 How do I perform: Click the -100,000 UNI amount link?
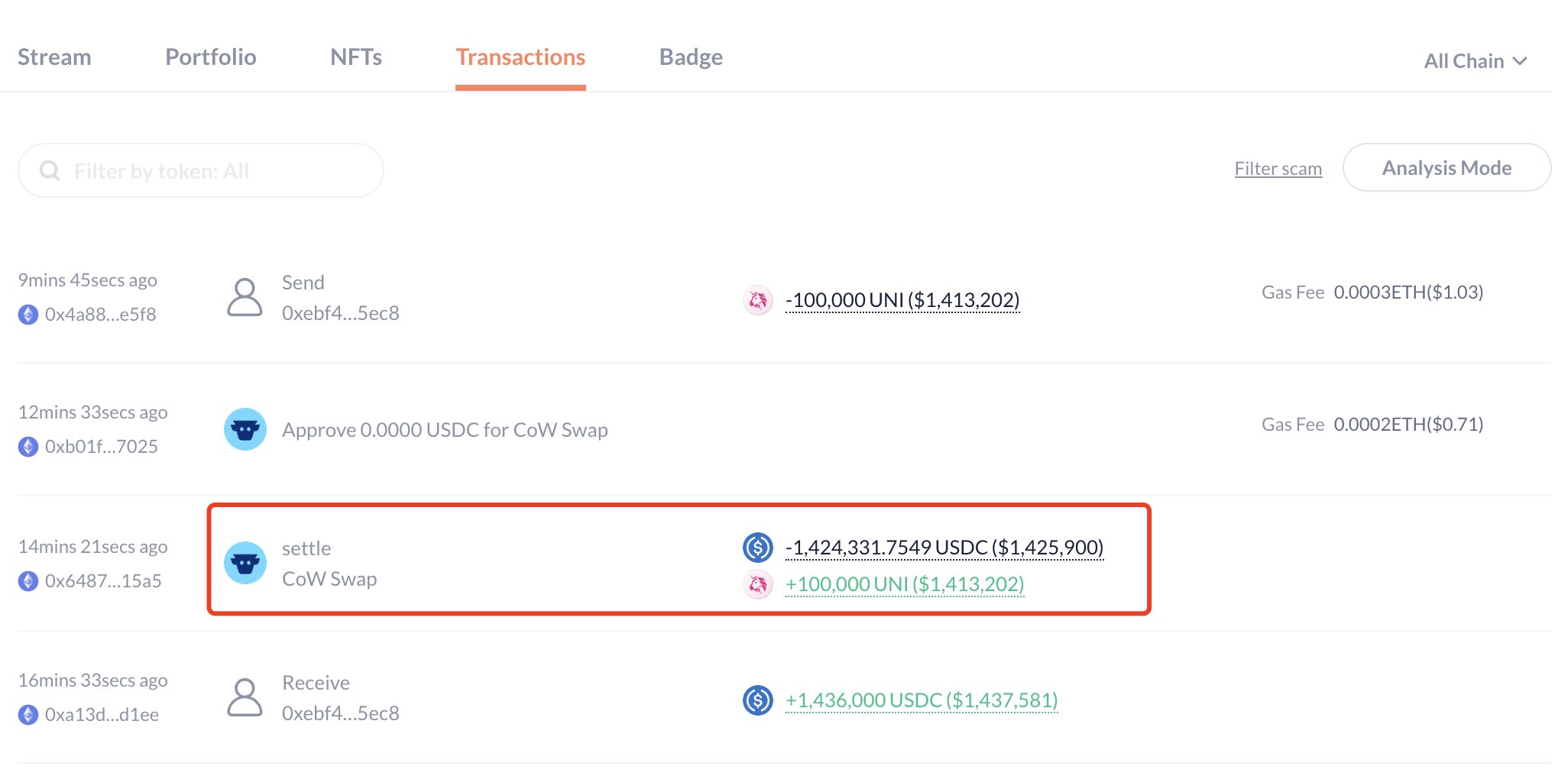[902, 300]
